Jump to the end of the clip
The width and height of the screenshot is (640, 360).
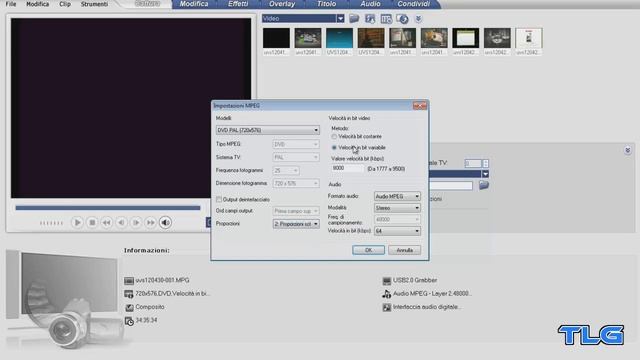(x=151, y=222)
